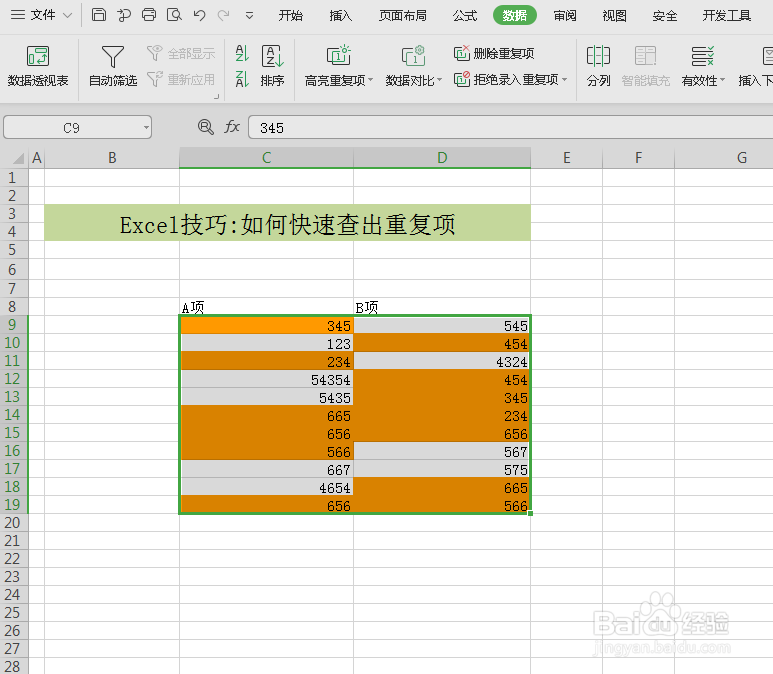Viewport: 773px width, 674px height.
Task: Open the 排序 sort dialog
Action: 272,66
